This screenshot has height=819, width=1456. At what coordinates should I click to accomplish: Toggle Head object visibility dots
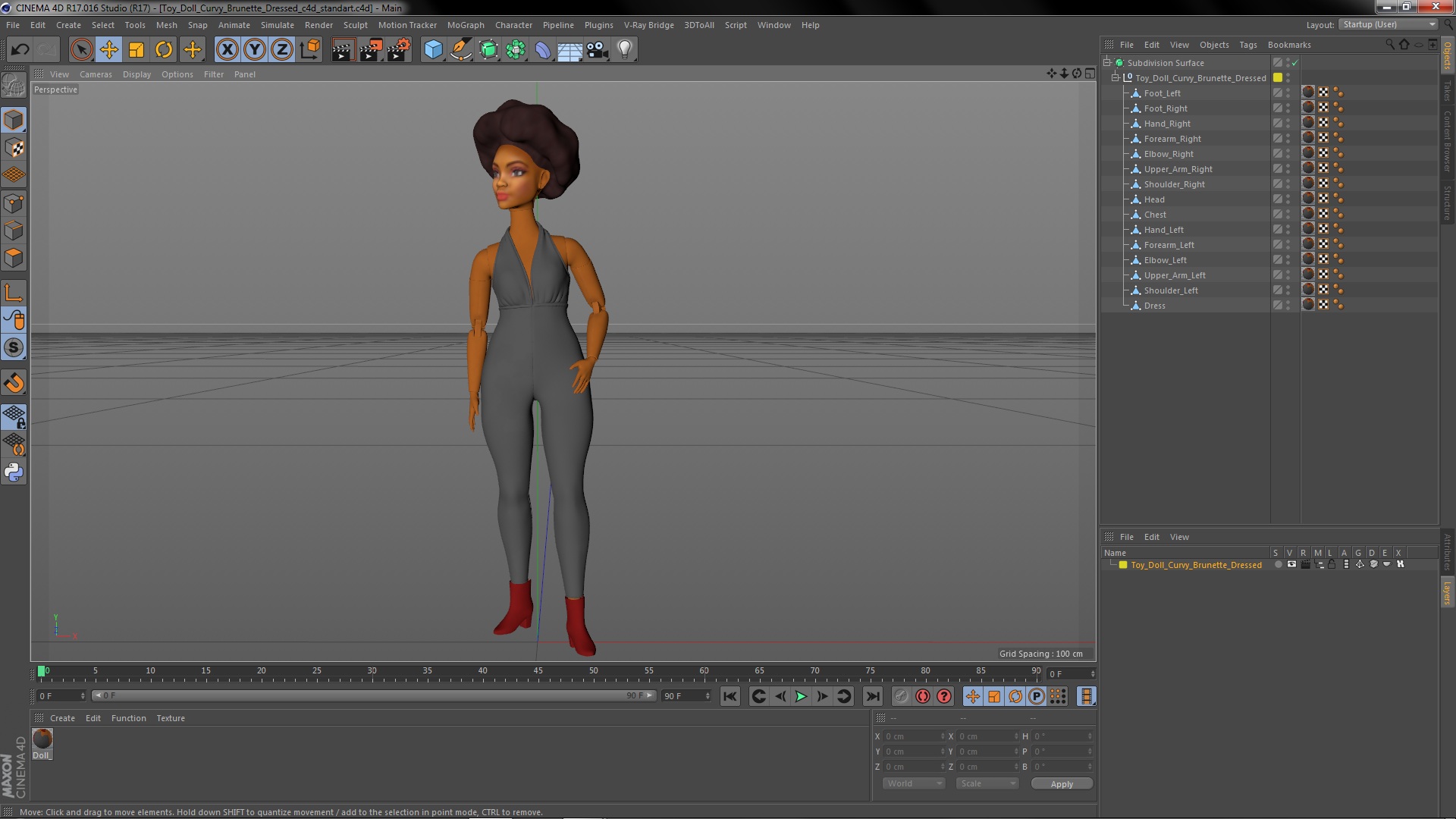pos(1288,199)
